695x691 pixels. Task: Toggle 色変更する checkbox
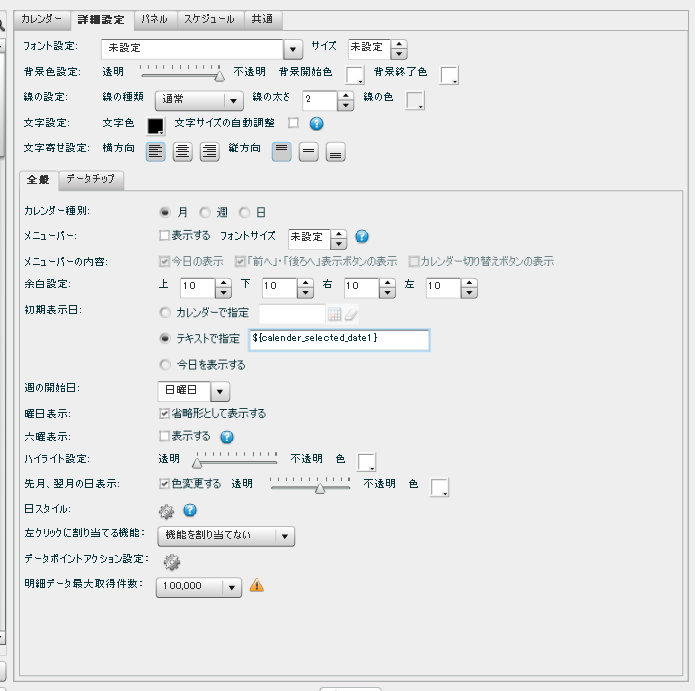click(x=164, y=484)
